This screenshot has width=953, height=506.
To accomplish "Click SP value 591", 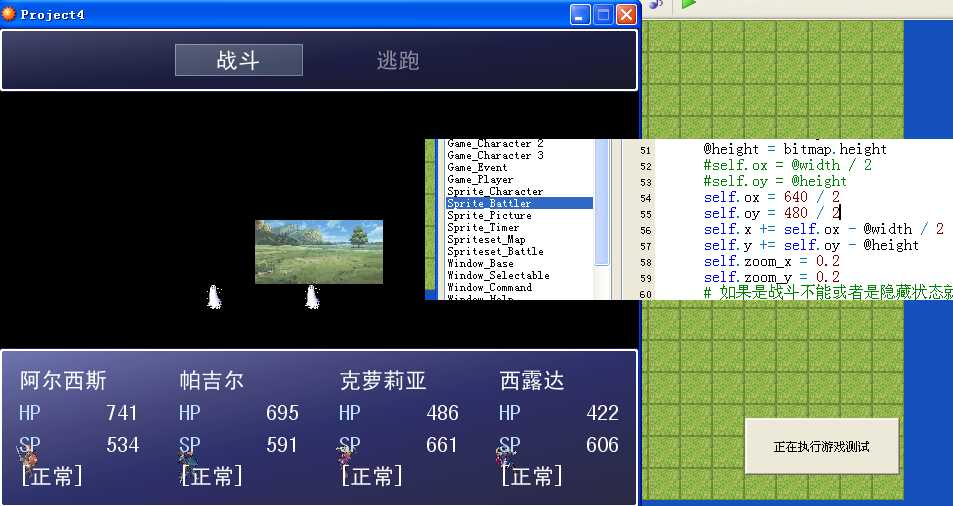I will tap(282, 445).
